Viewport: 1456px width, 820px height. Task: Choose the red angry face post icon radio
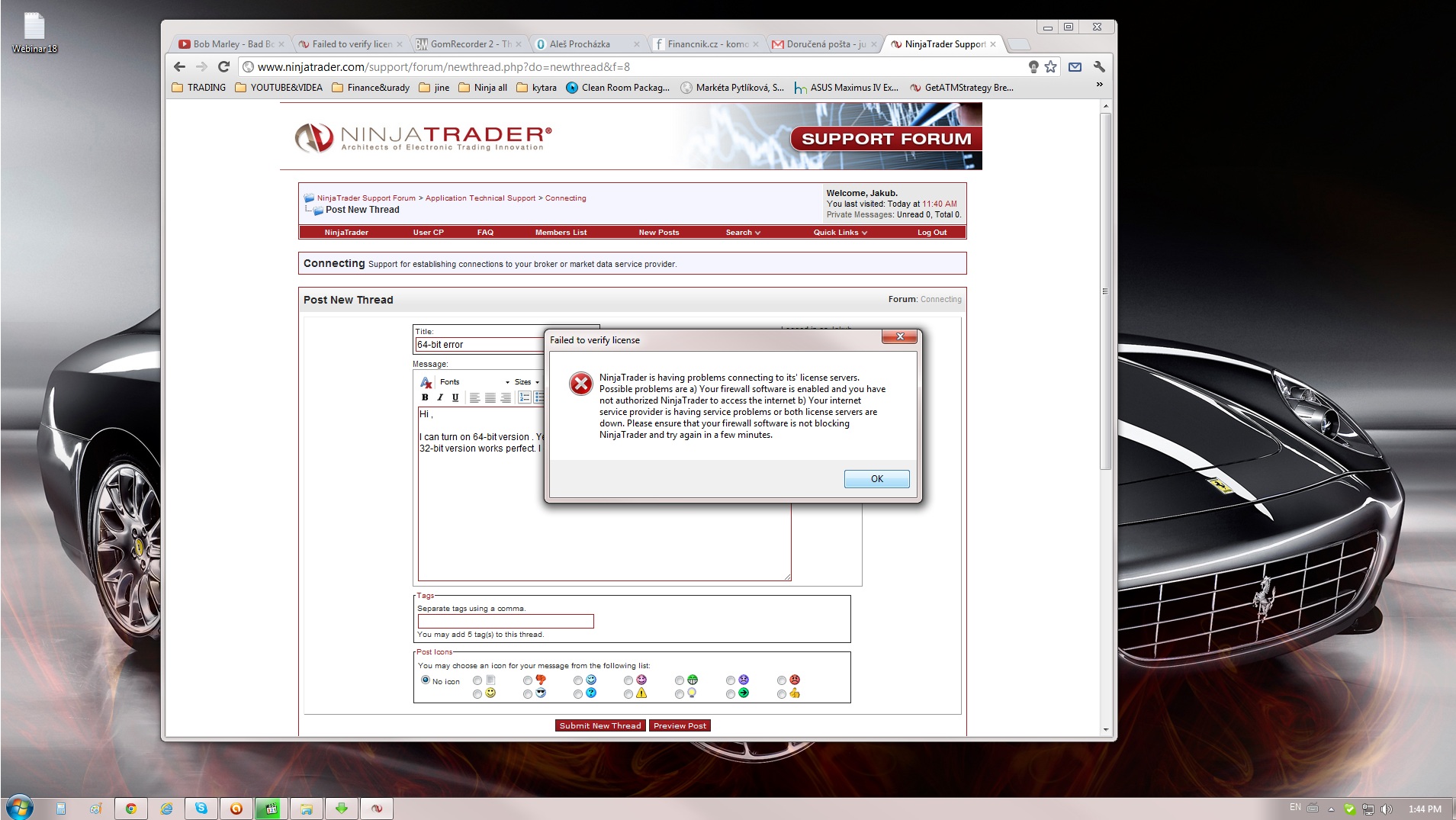[782, 680]
